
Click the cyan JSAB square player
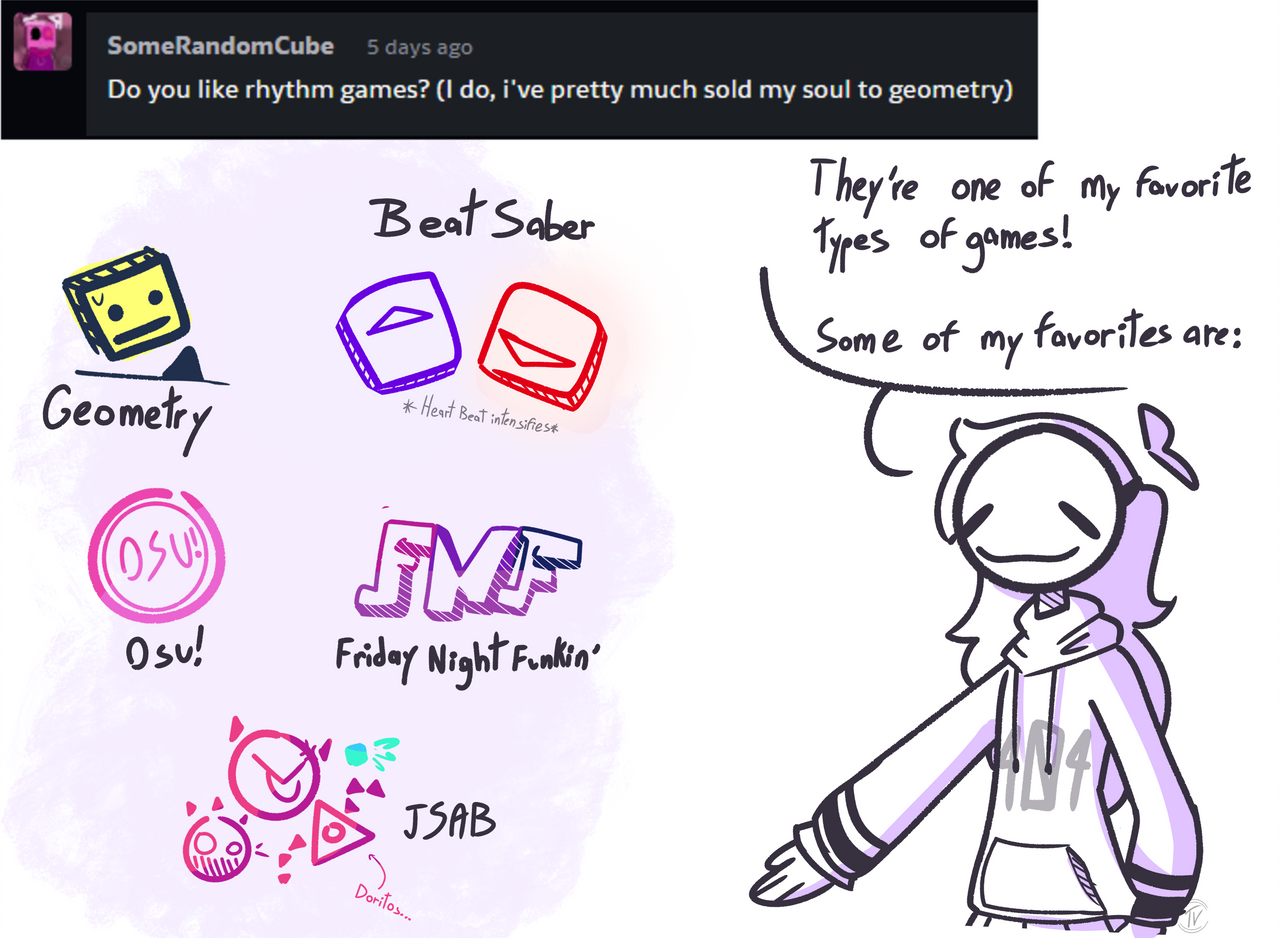tap(358, 755)
